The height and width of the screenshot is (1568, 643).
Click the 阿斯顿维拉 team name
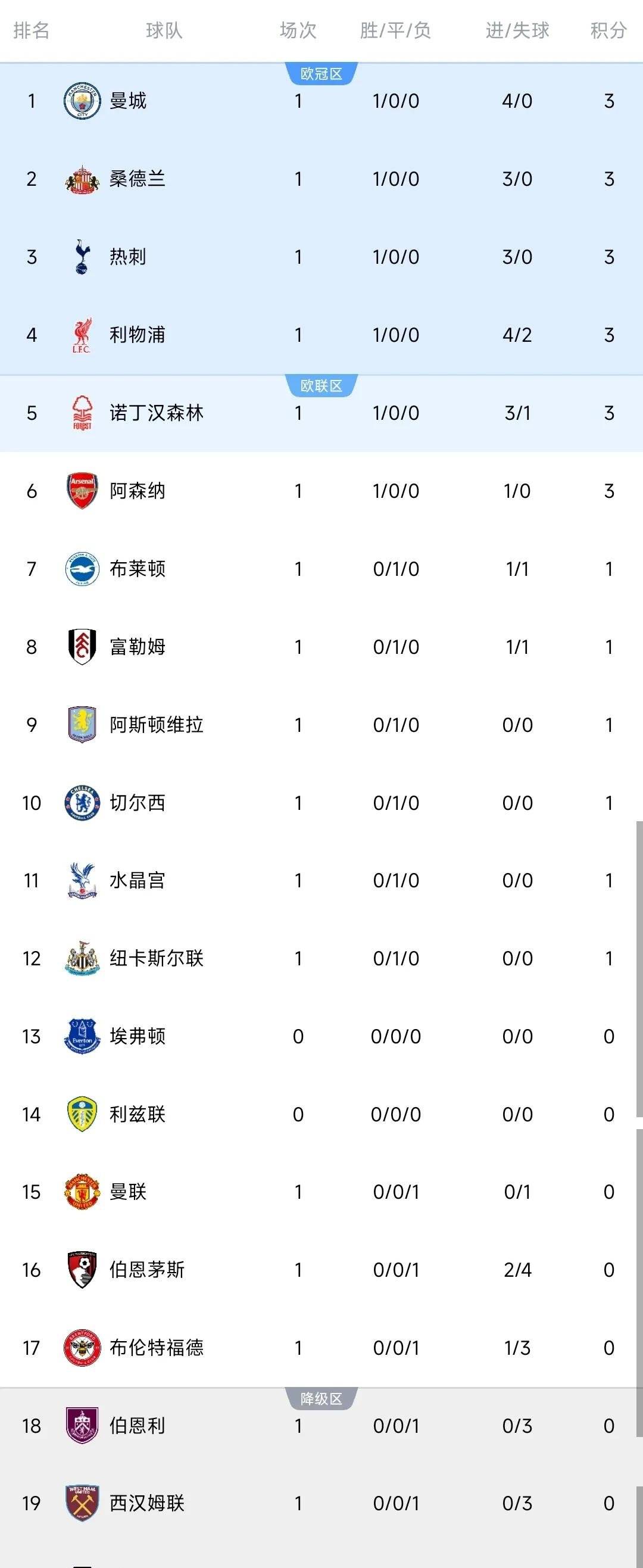pyautogui.click(x=157, y=724)
